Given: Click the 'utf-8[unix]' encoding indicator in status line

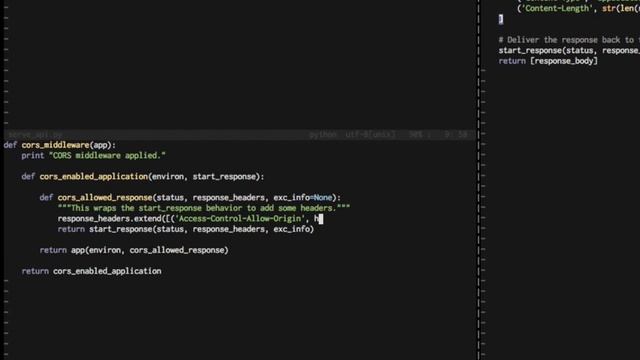Looking at the screenshot, I should [x=370, y=135].
